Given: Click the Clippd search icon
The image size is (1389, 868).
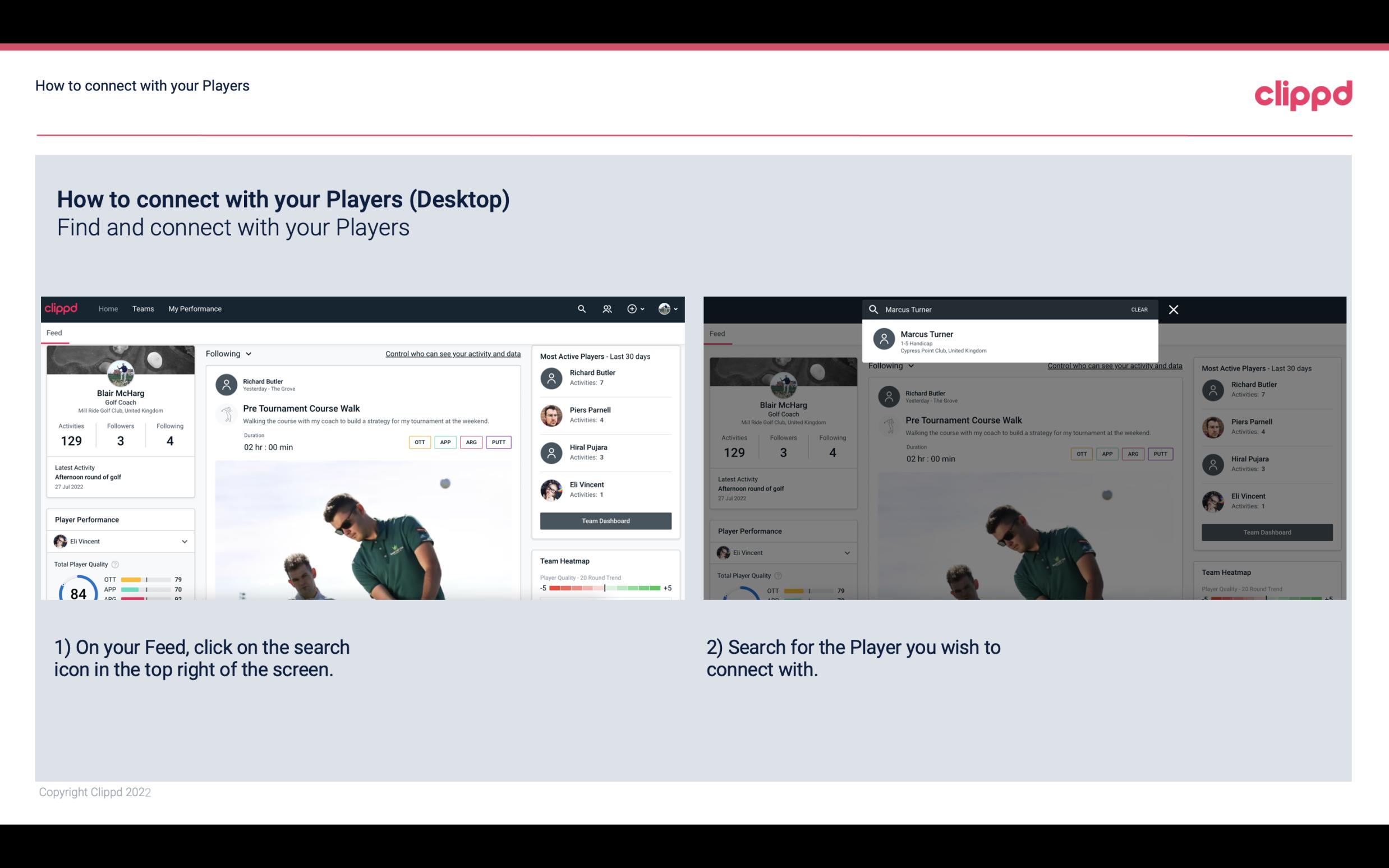Looking at the screenshot, I should click(580, 308).
